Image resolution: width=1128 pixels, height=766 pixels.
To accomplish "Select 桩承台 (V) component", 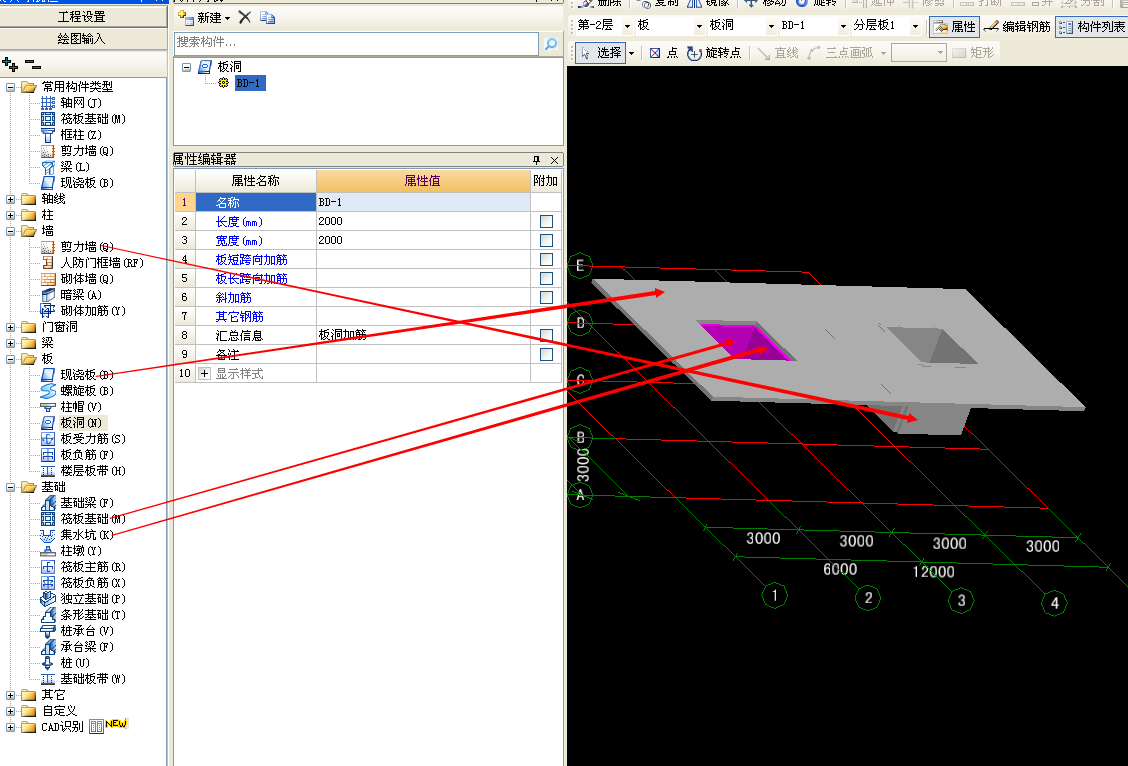I will pyautogui.click(x=77, y=631).
